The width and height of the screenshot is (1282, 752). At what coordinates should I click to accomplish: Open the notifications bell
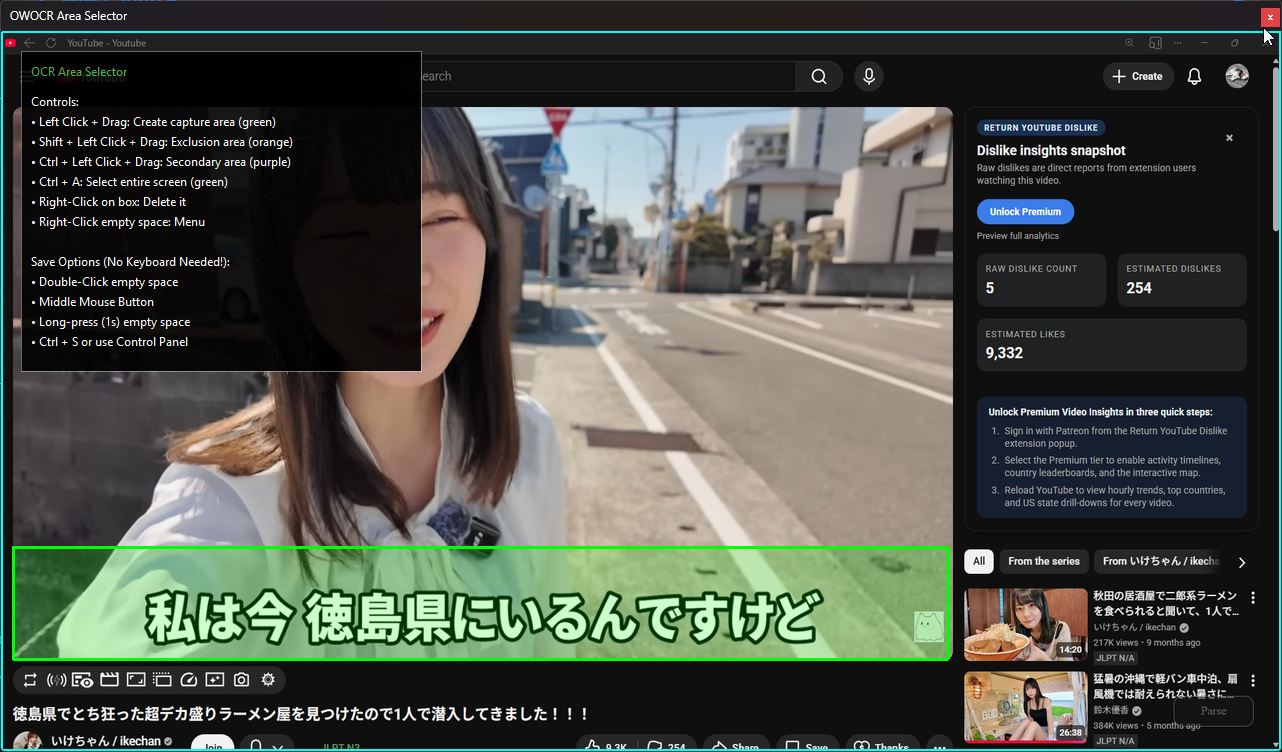click(1194, 77)
